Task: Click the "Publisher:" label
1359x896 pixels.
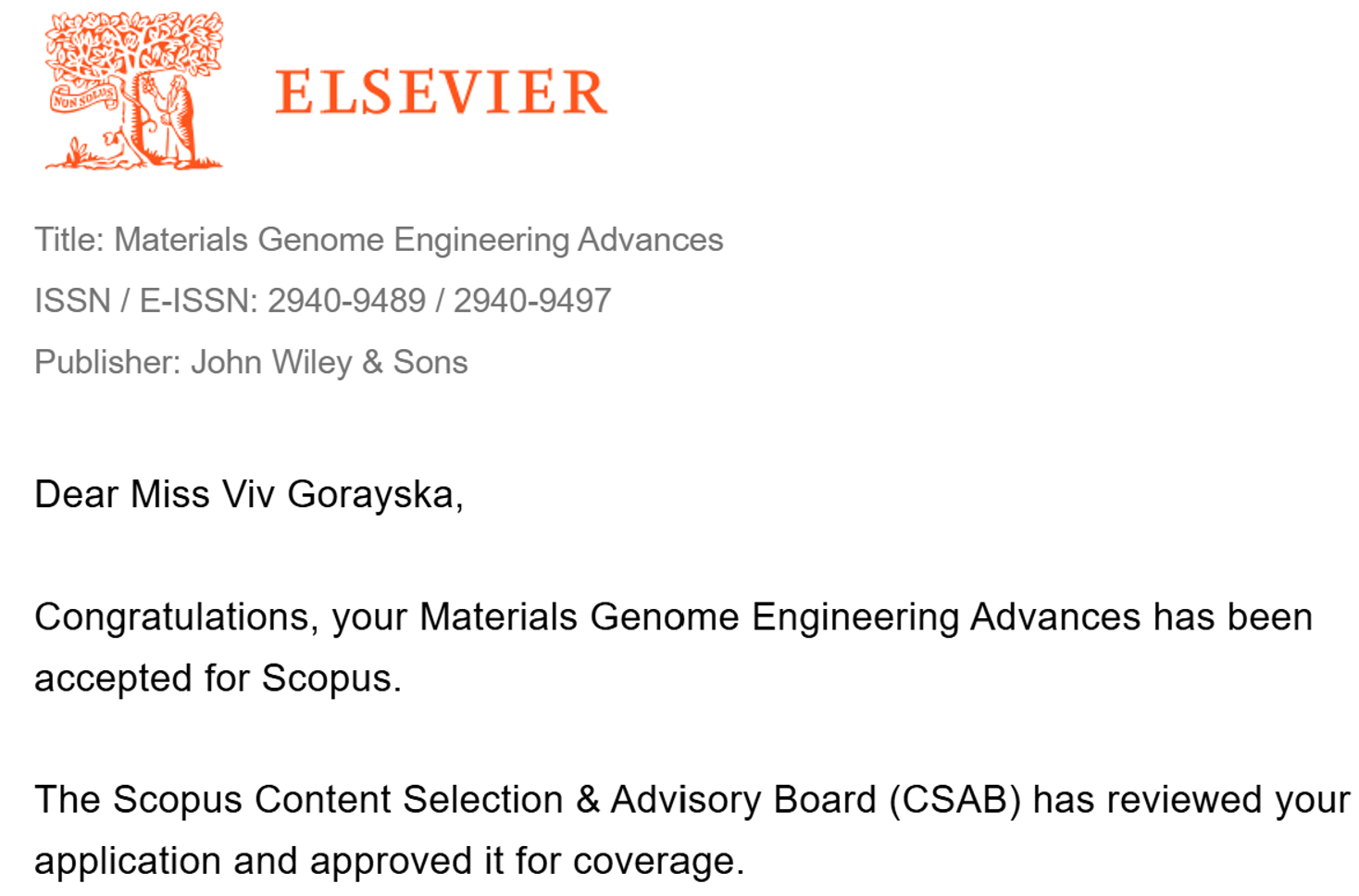Action: (107, 362)
